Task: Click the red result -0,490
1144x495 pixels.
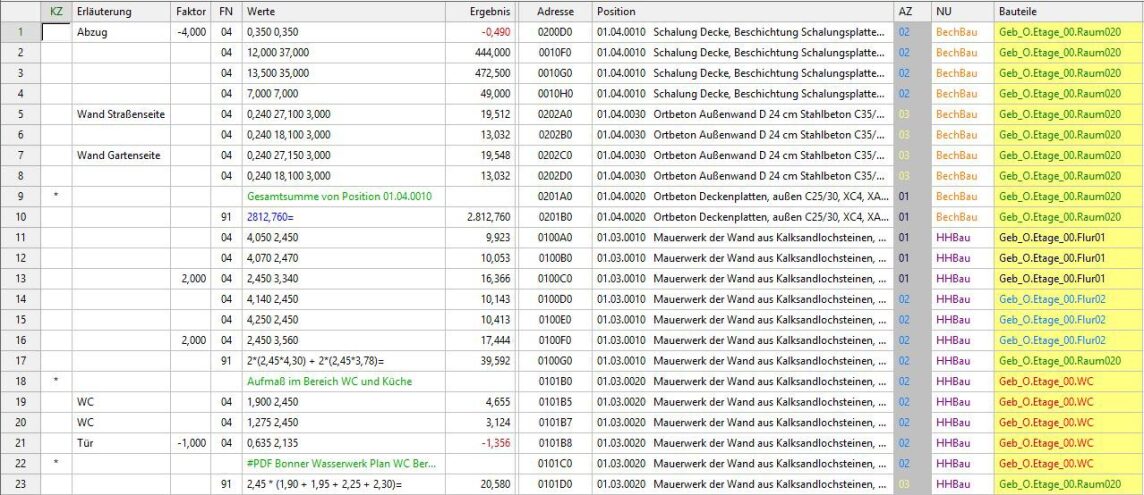Action: (480, 32)
